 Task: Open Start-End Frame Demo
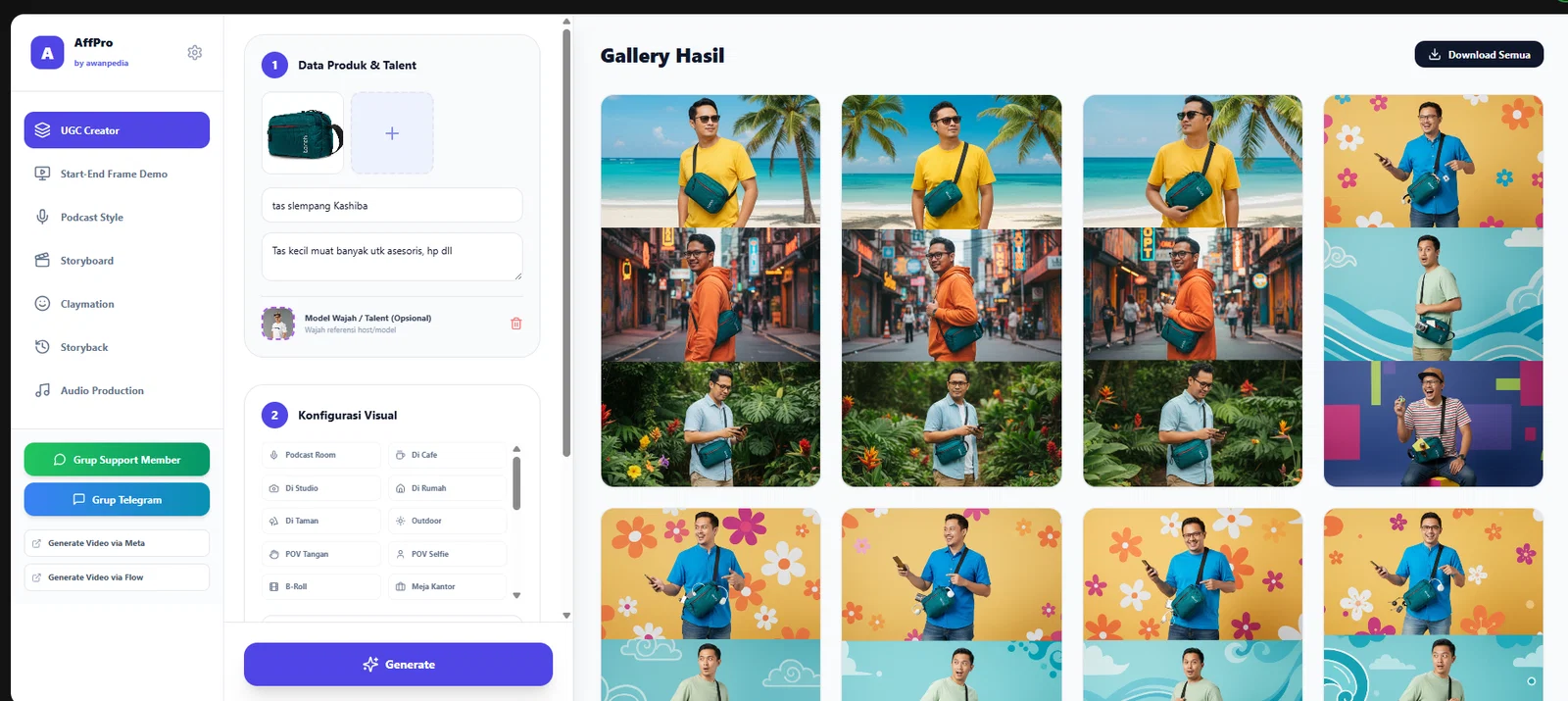coord(114,175)
